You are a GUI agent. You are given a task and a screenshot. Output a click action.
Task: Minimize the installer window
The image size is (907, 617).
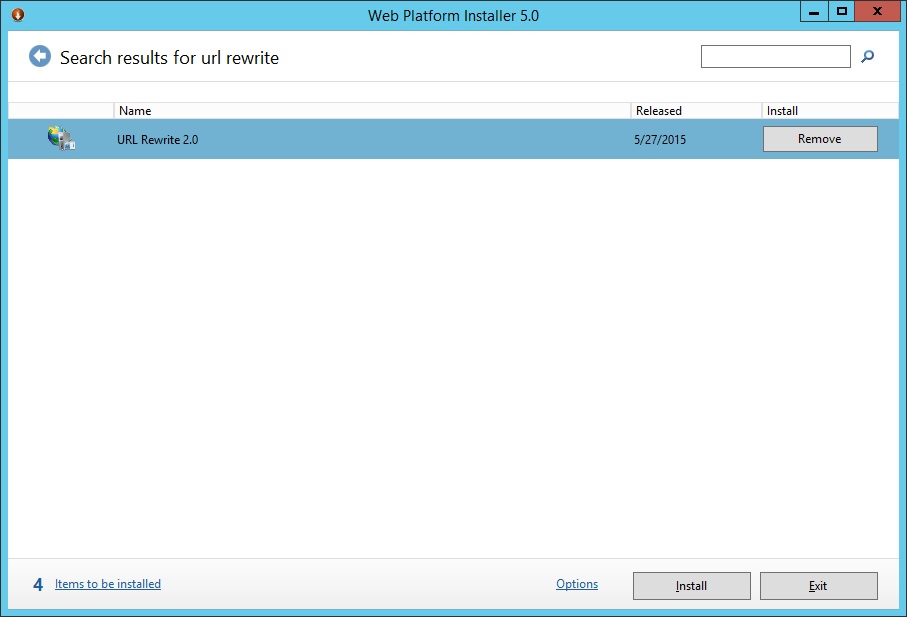click(x=814, y=12)
